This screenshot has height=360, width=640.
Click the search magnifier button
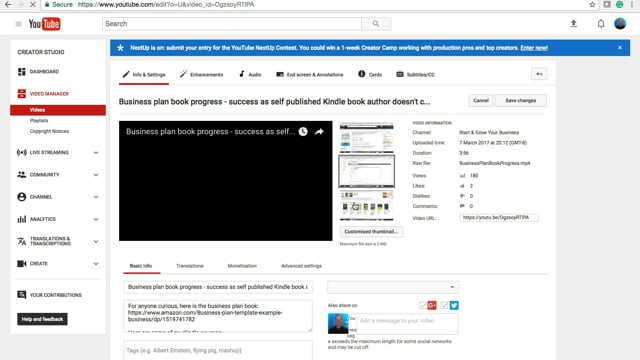(x=376, y=24)
